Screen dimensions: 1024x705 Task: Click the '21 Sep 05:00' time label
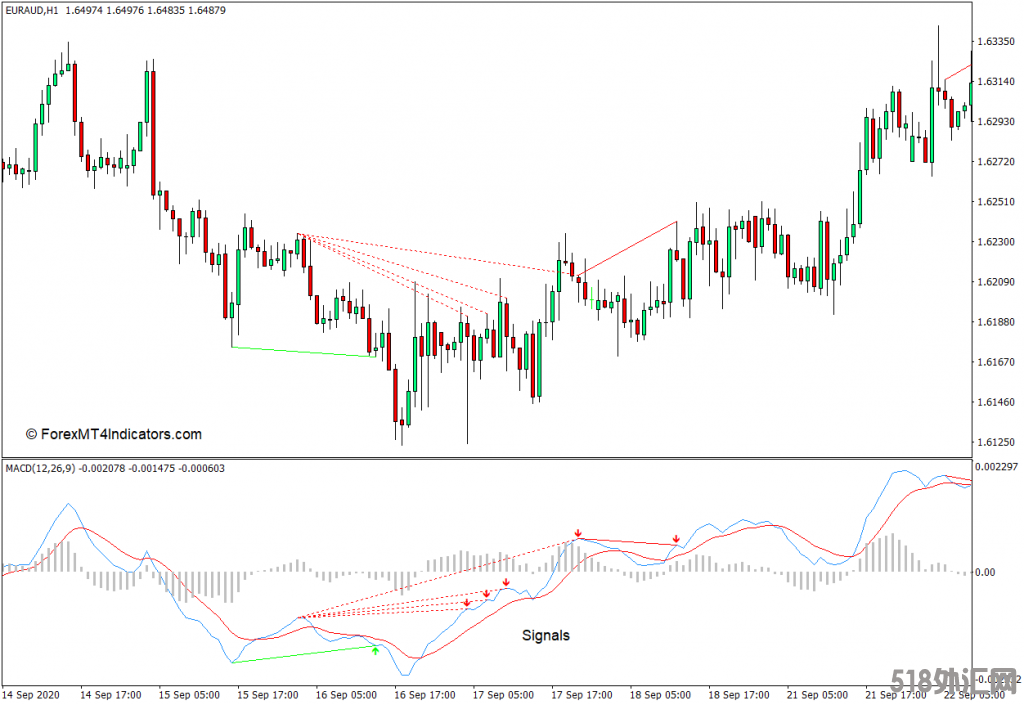coord(817,695)
